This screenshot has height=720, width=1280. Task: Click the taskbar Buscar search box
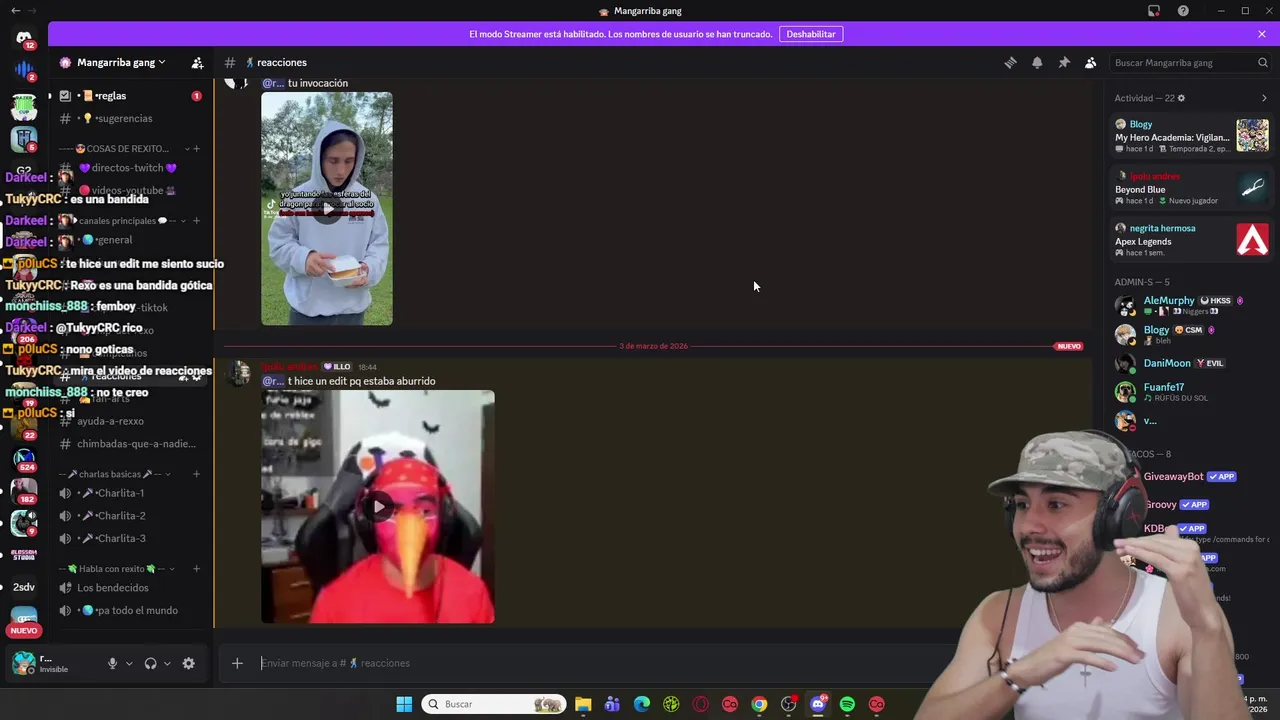coord(494,704)
